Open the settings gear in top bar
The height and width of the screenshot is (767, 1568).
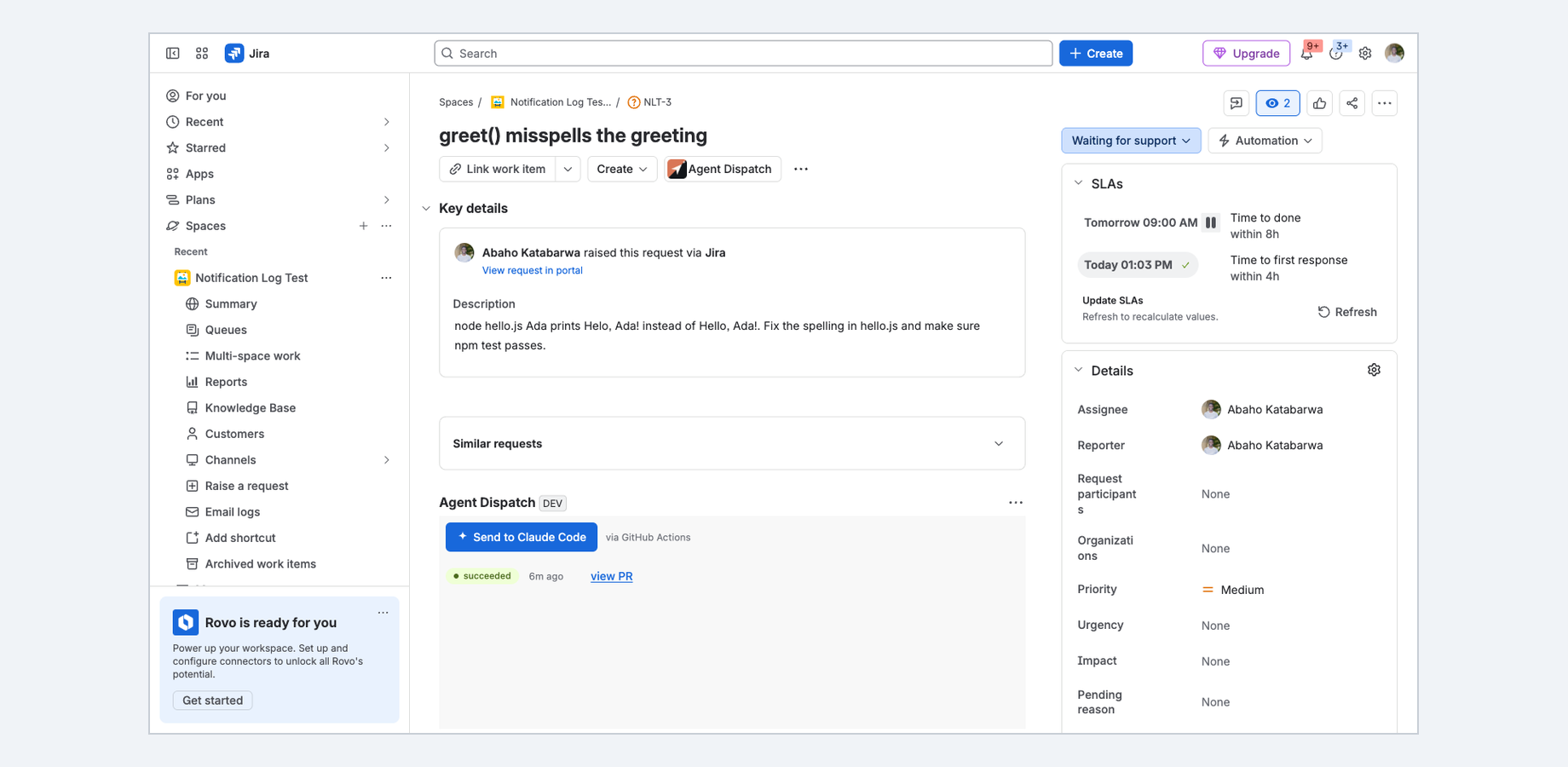tap(1365, 53)
